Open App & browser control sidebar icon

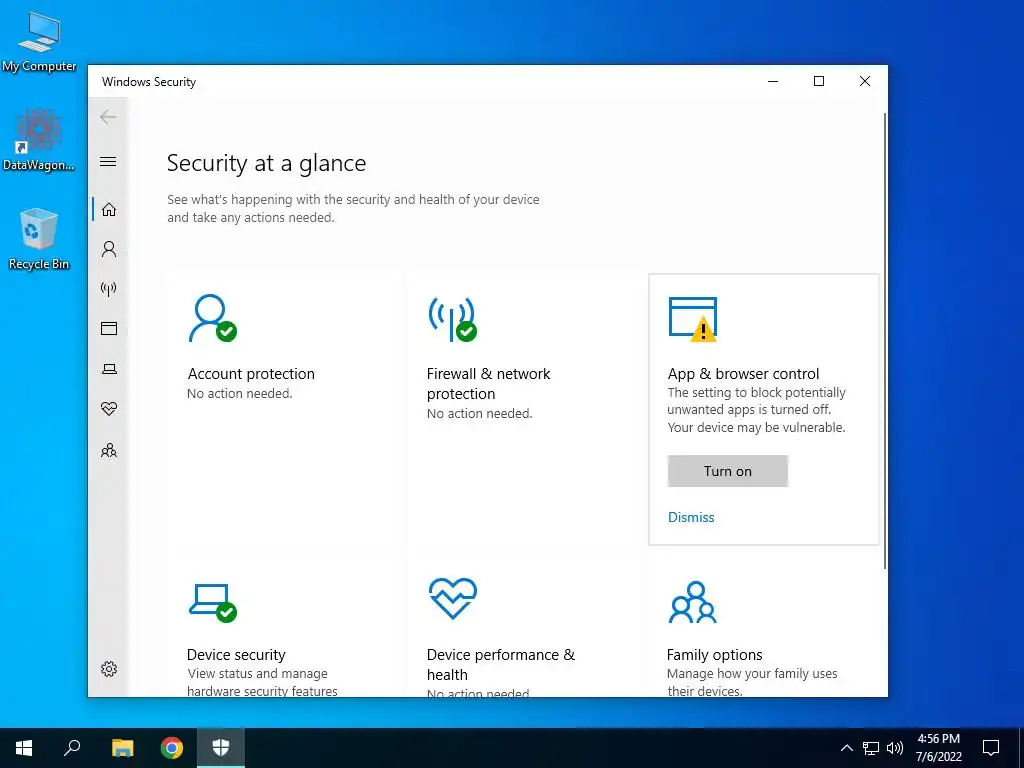coord(109,328)
